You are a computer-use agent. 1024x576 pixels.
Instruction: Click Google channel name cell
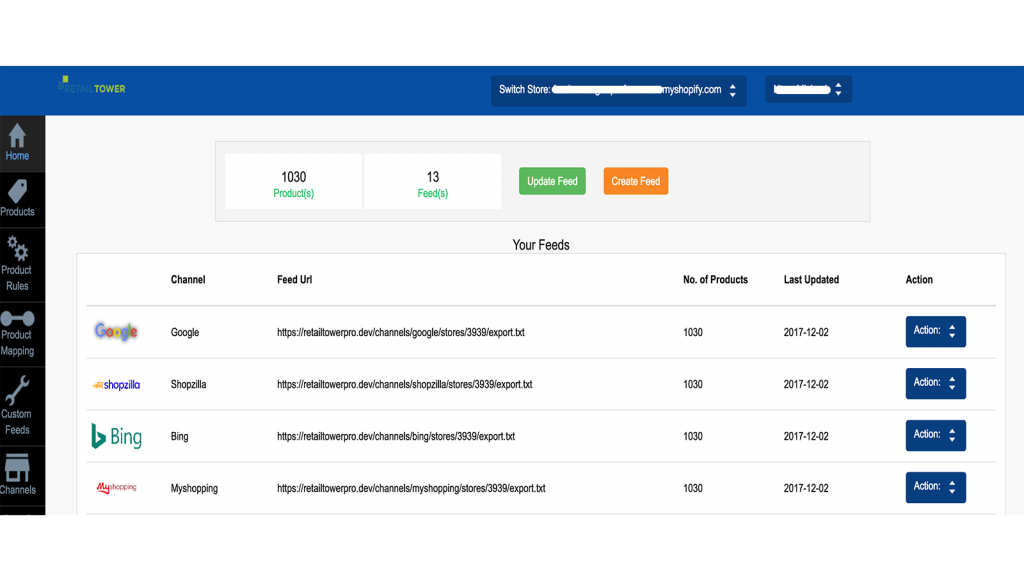pos(185,332)
